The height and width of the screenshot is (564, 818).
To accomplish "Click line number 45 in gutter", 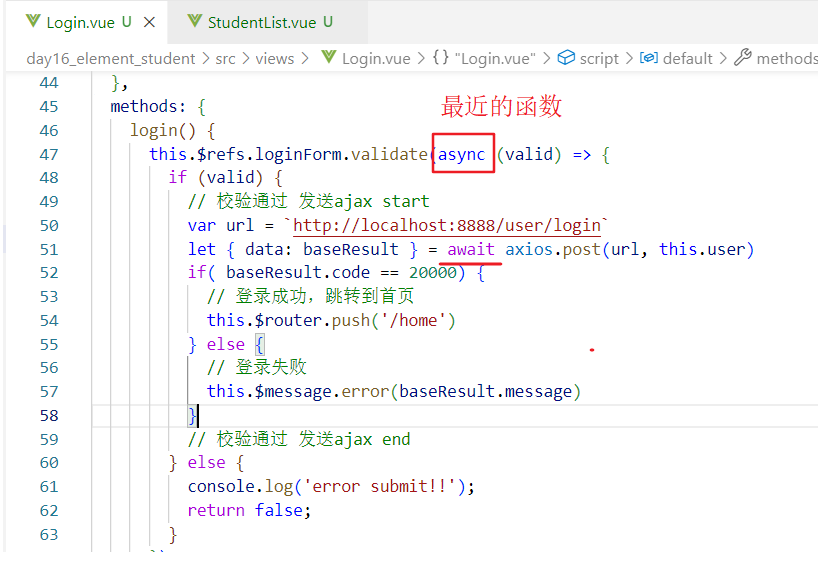I will point(49,106).
